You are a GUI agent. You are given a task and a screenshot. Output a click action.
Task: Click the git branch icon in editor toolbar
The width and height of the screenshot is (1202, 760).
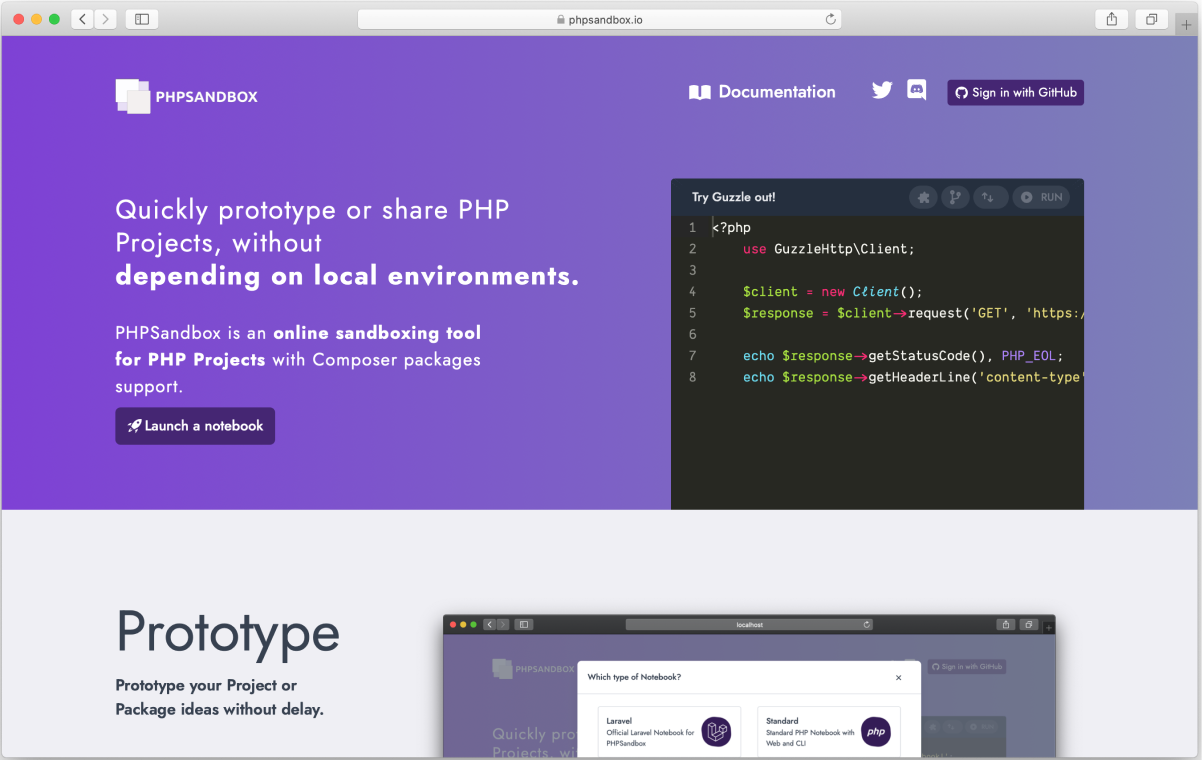[955, 197]
